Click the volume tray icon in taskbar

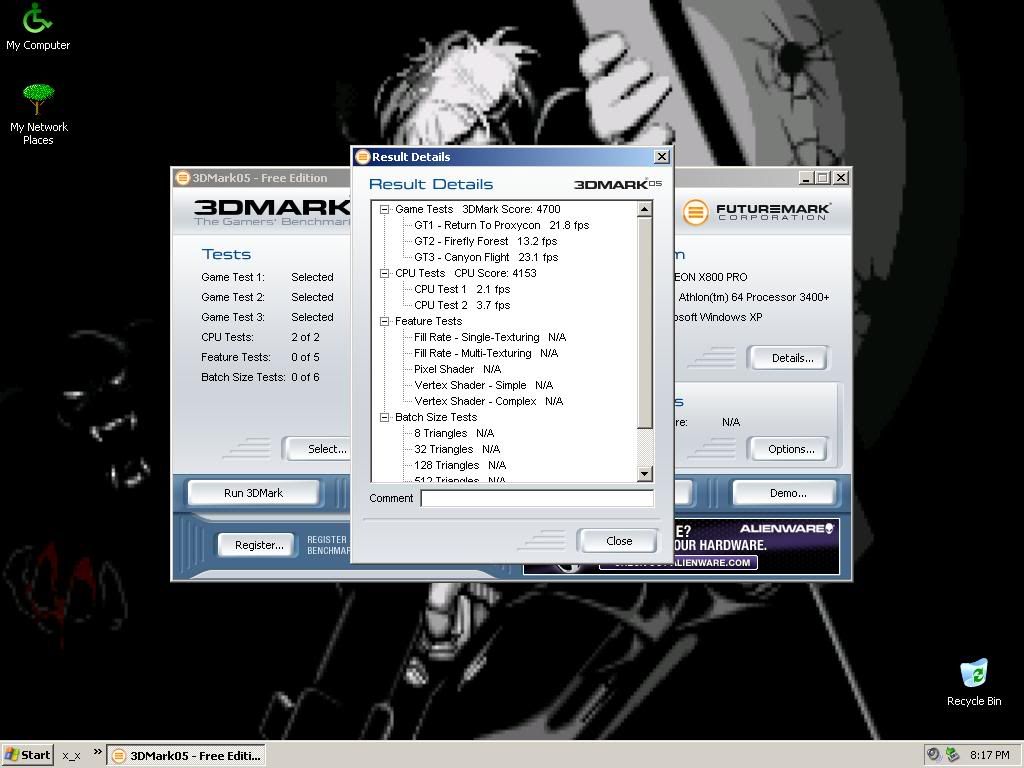click(x=934, y=755)
